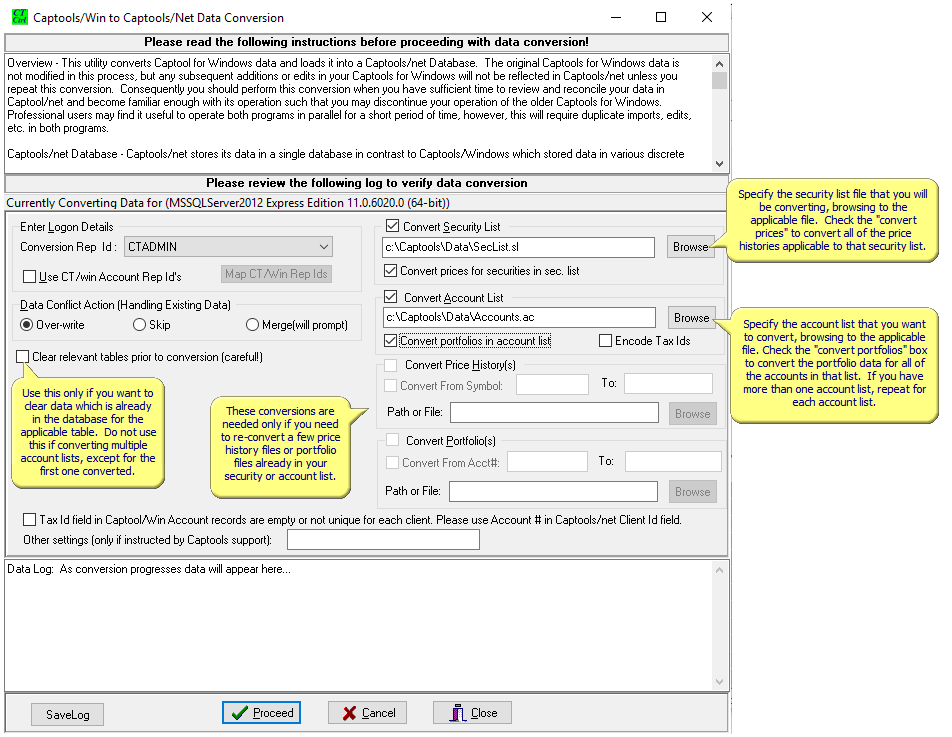The width and height of the screenshot is (952, 737).
Task: Click the 'Currently Converting Data for' status text
Action: pyautogui.click(x=228, y=203)
